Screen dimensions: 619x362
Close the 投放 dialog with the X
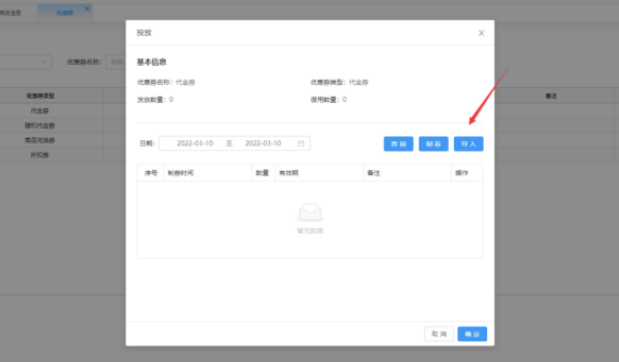point(481,33)
